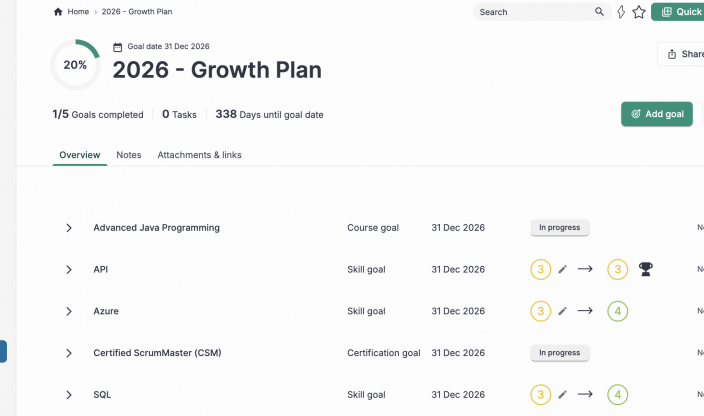
Task: Open the Quick actions green button
Action: [x=680, y=12]
